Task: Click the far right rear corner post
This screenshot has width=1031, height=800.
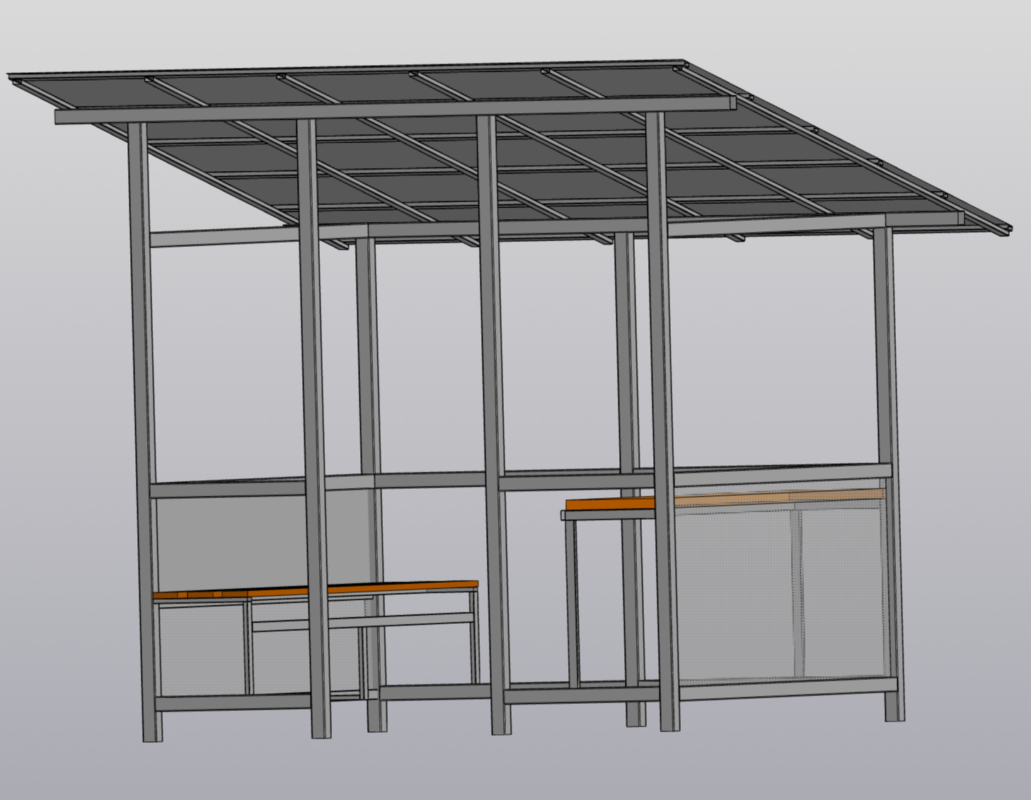Action: 889,473
